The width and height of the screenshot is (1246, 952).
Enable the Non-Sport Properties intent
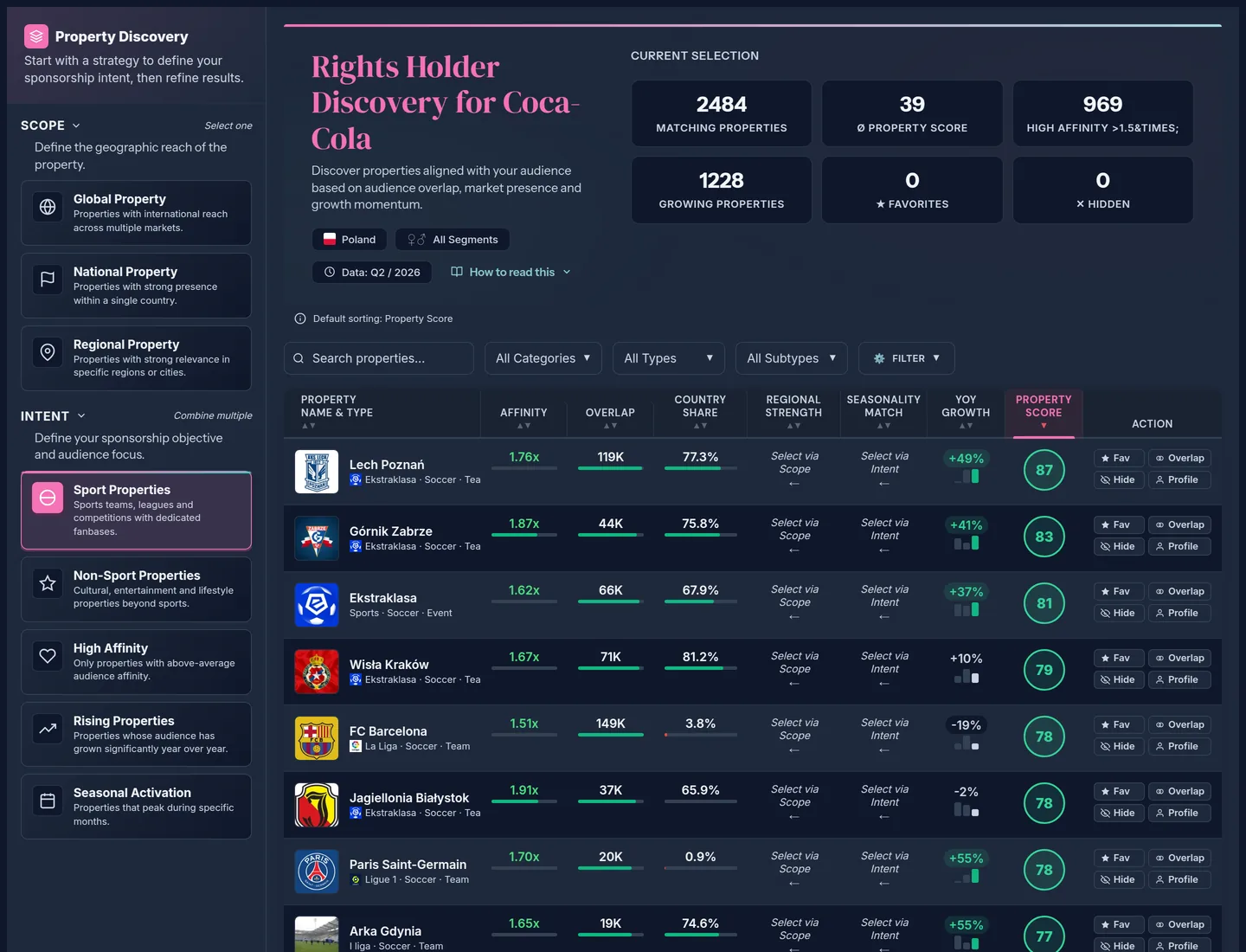tap(136, 589)
